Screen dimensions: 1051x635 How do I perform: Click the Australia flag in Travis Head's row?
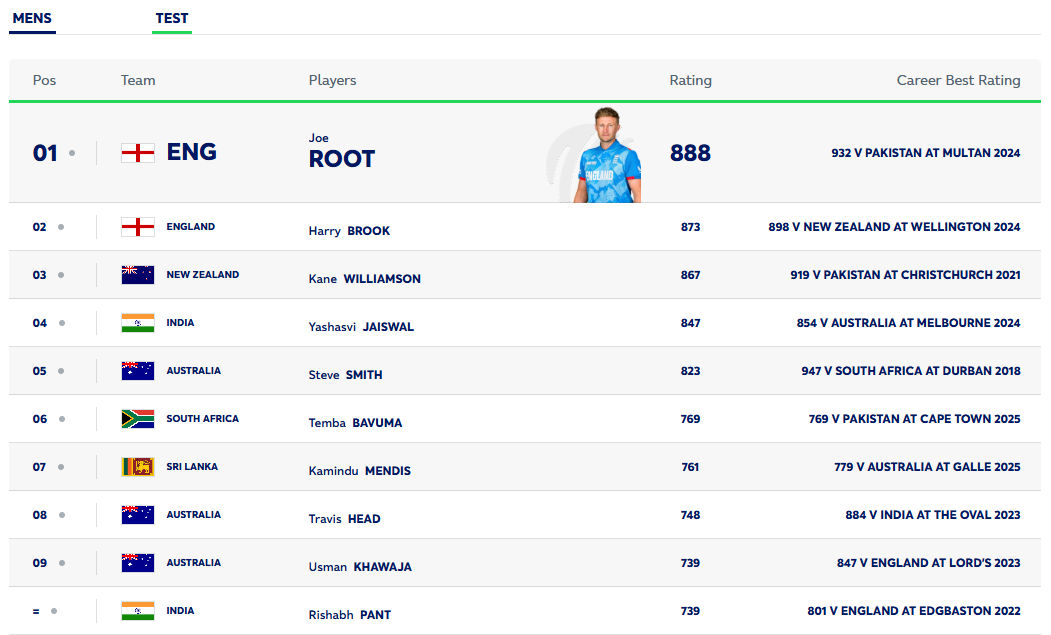138,515
